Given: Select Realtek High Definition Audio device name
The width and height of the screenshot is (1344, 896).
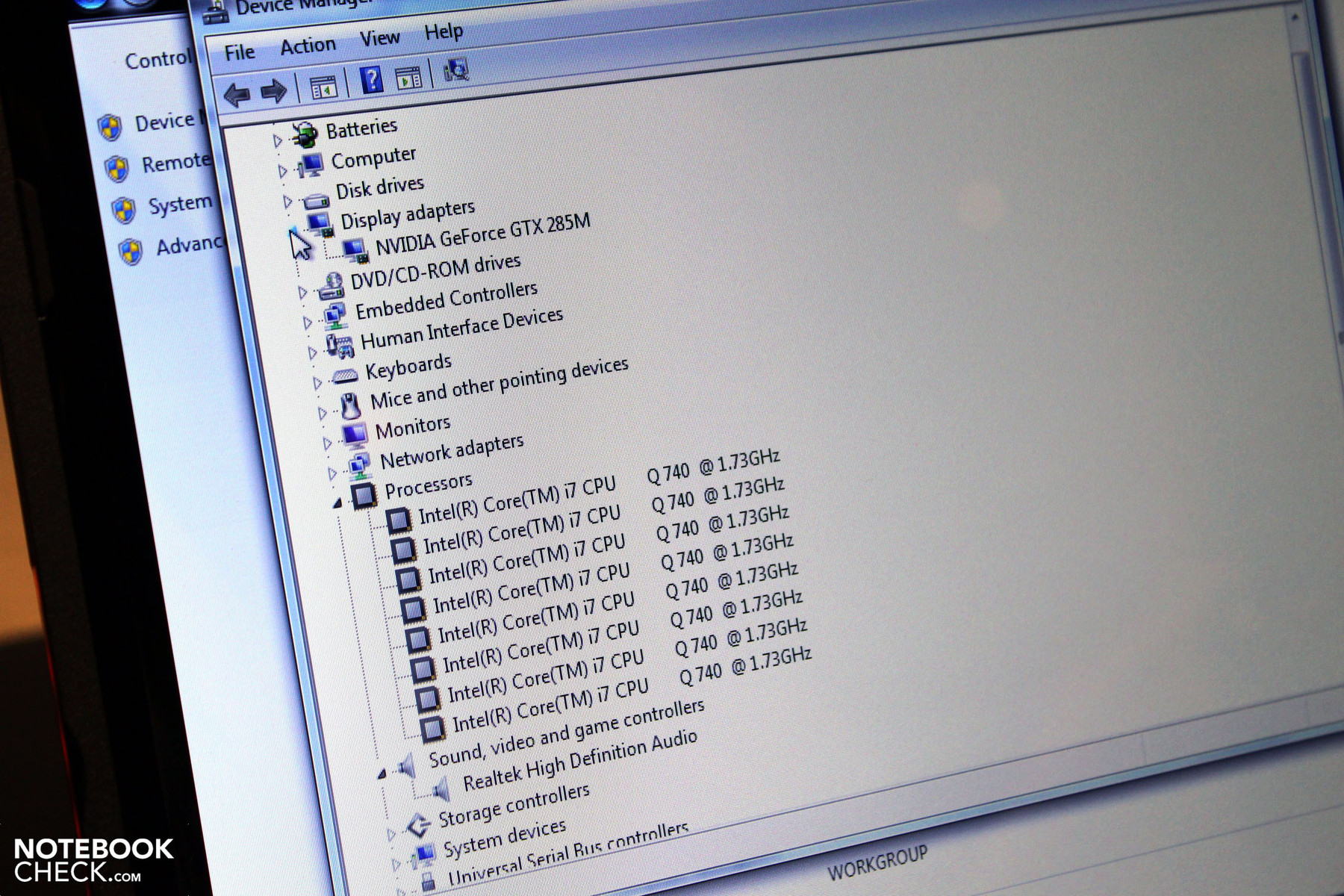Looking at the screenshot, I should pos(580,762).
